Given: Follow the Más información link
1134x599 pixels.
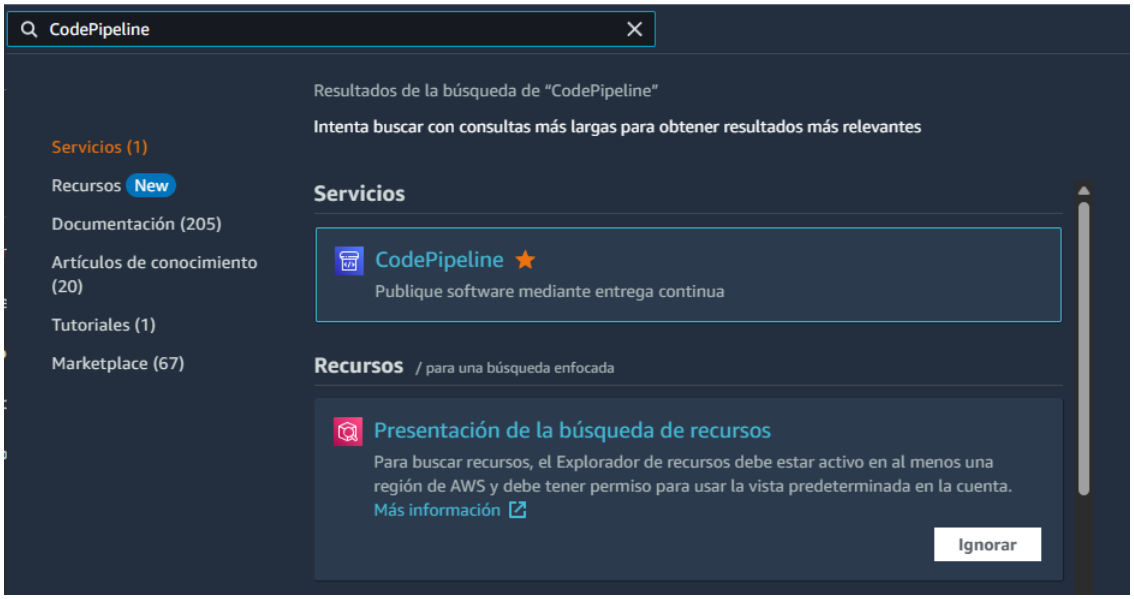Looking at the screenshot, I should click(x=437, y=510).
